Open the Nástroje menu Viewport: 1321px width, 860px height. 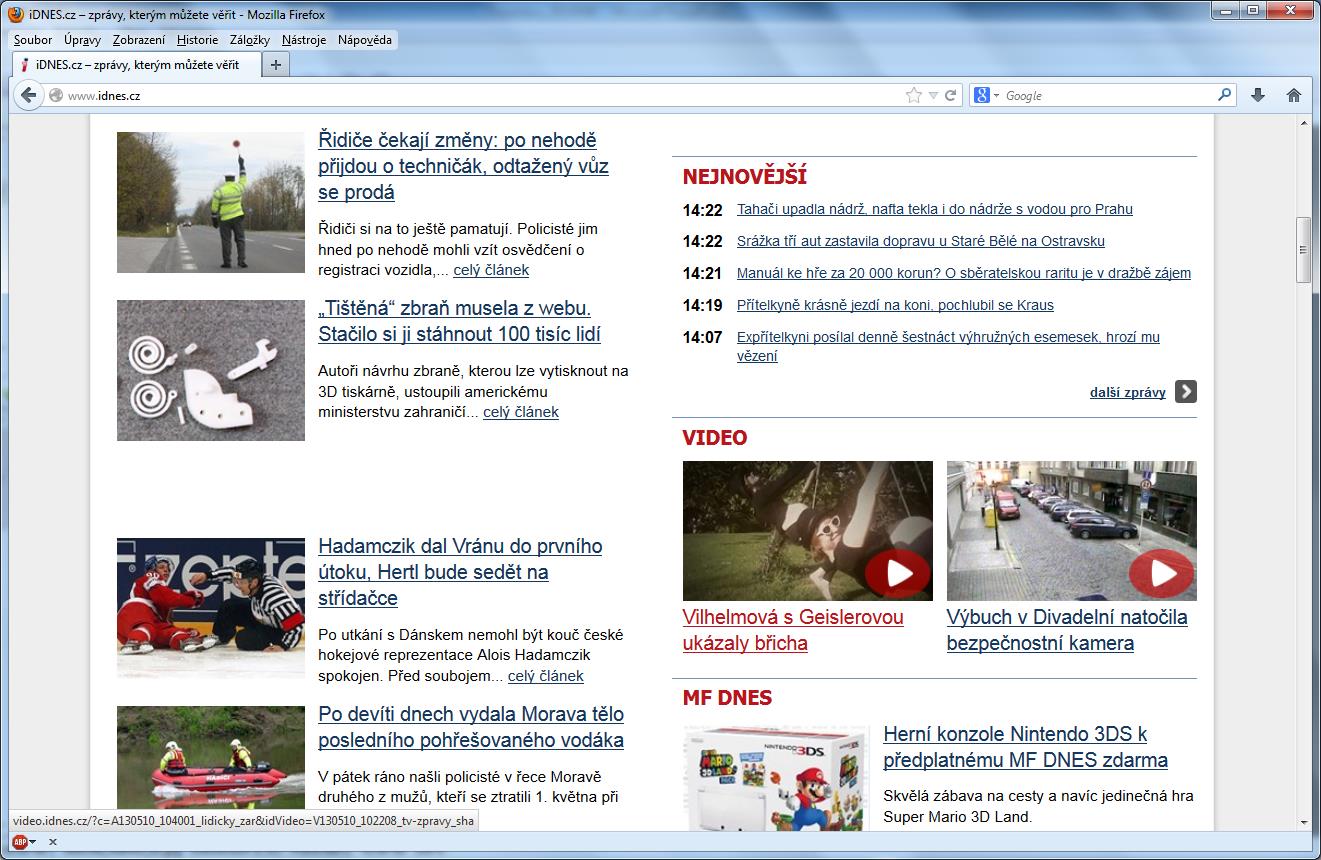click(x=304, y=40)
